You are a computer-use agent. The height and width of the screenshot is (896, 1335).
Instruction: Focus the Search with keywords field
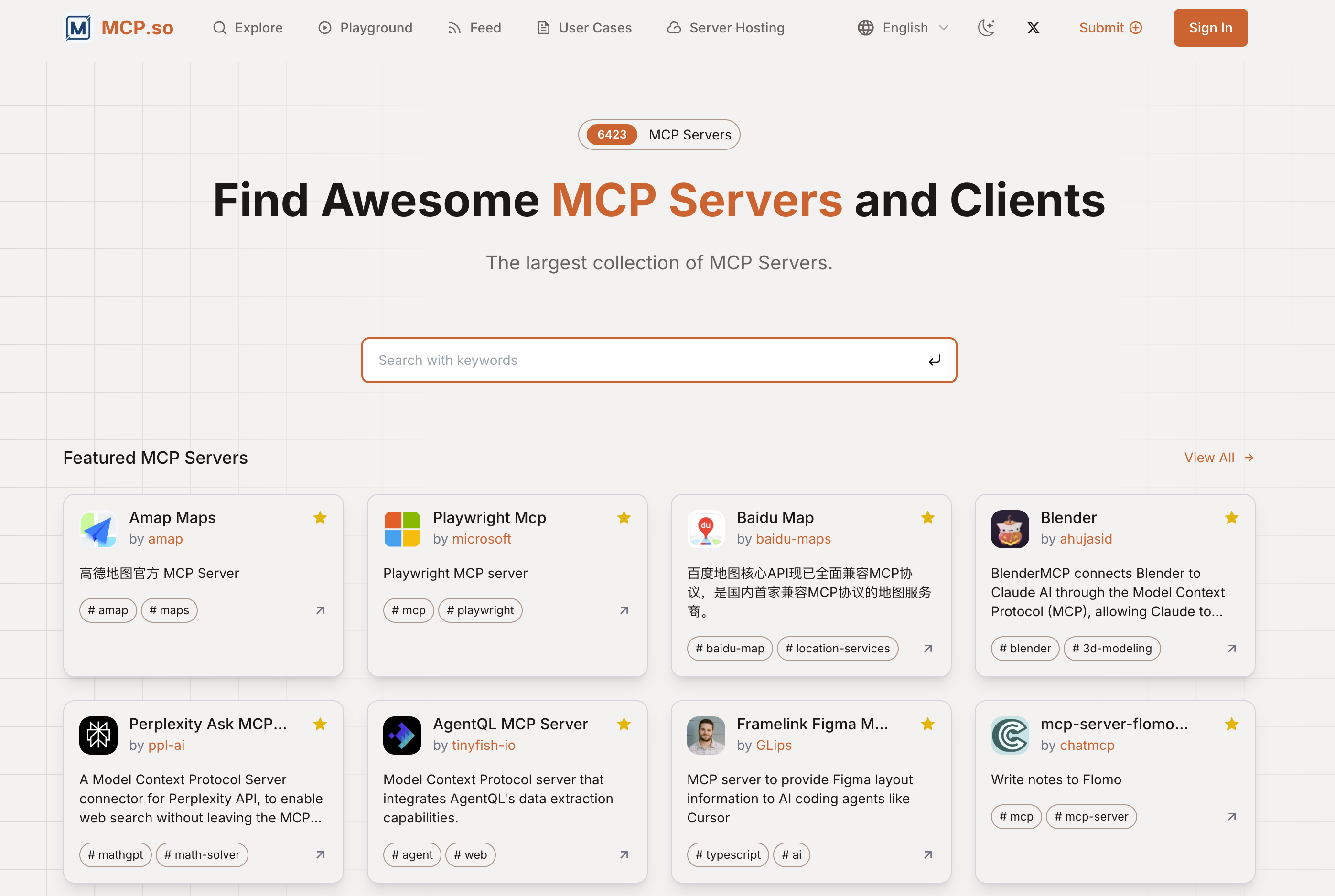640,360
